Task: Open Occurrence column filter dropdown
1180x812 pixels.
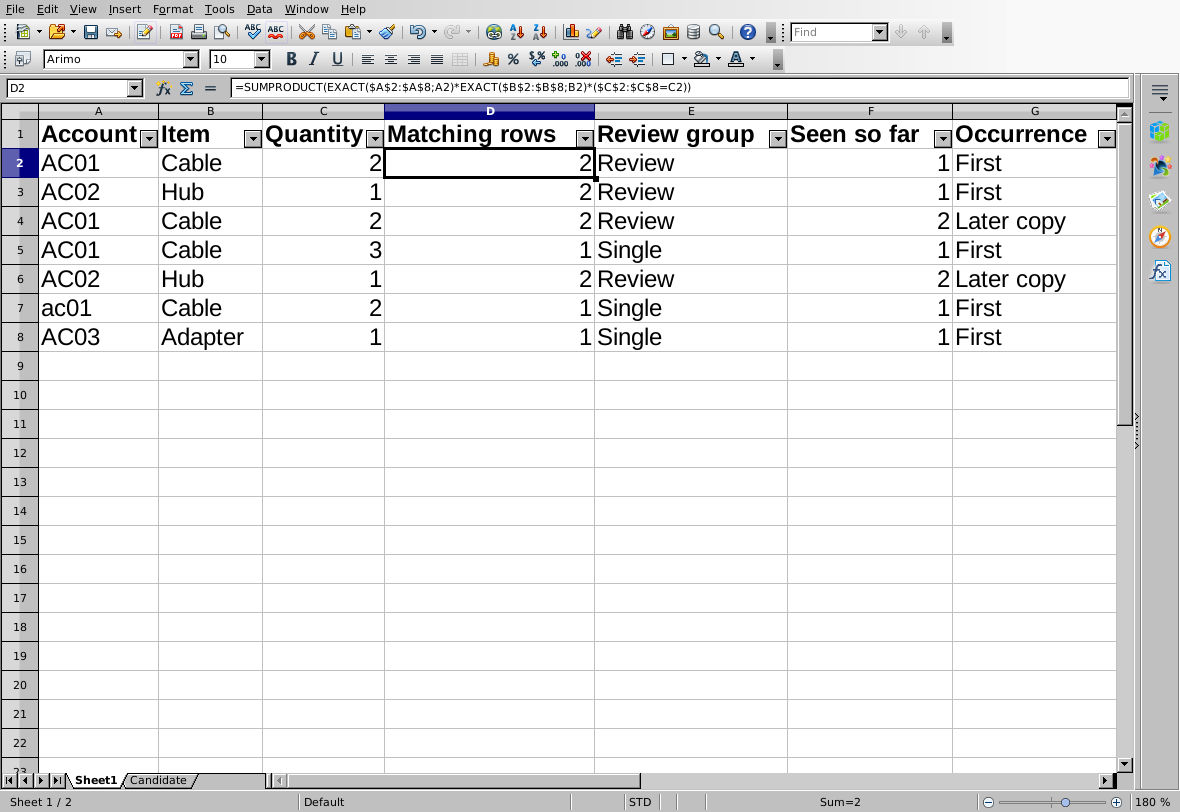Action: tap(1107, 138)
